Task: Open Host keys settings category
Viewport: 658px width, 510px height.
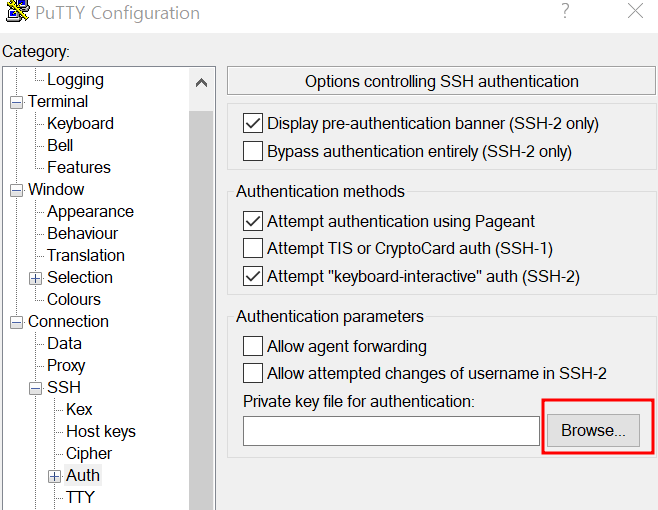Action: click(101, 432)
